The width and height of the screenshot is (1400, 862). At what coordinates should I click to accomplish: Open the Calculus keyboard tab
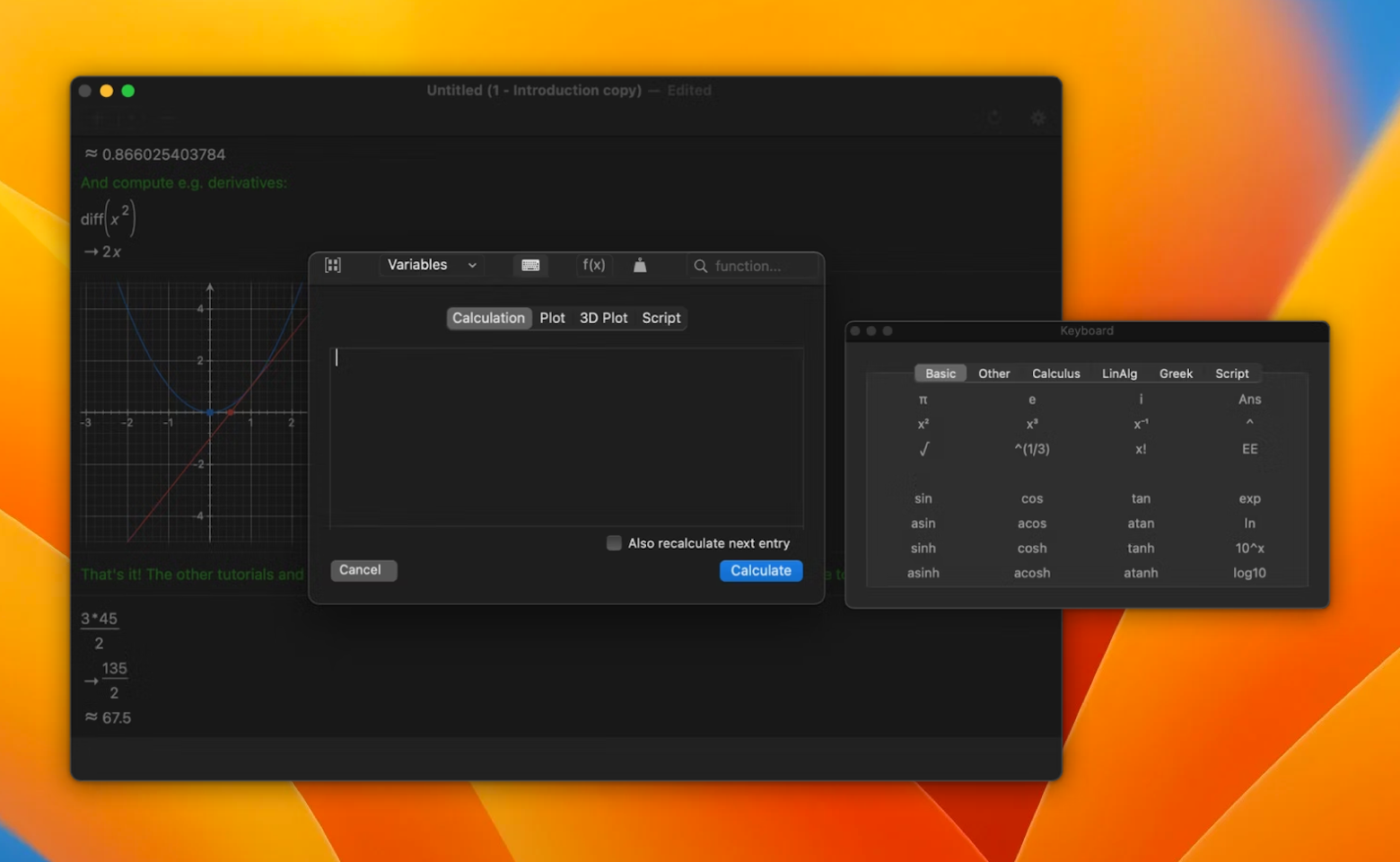click(x=1055, y=373)
